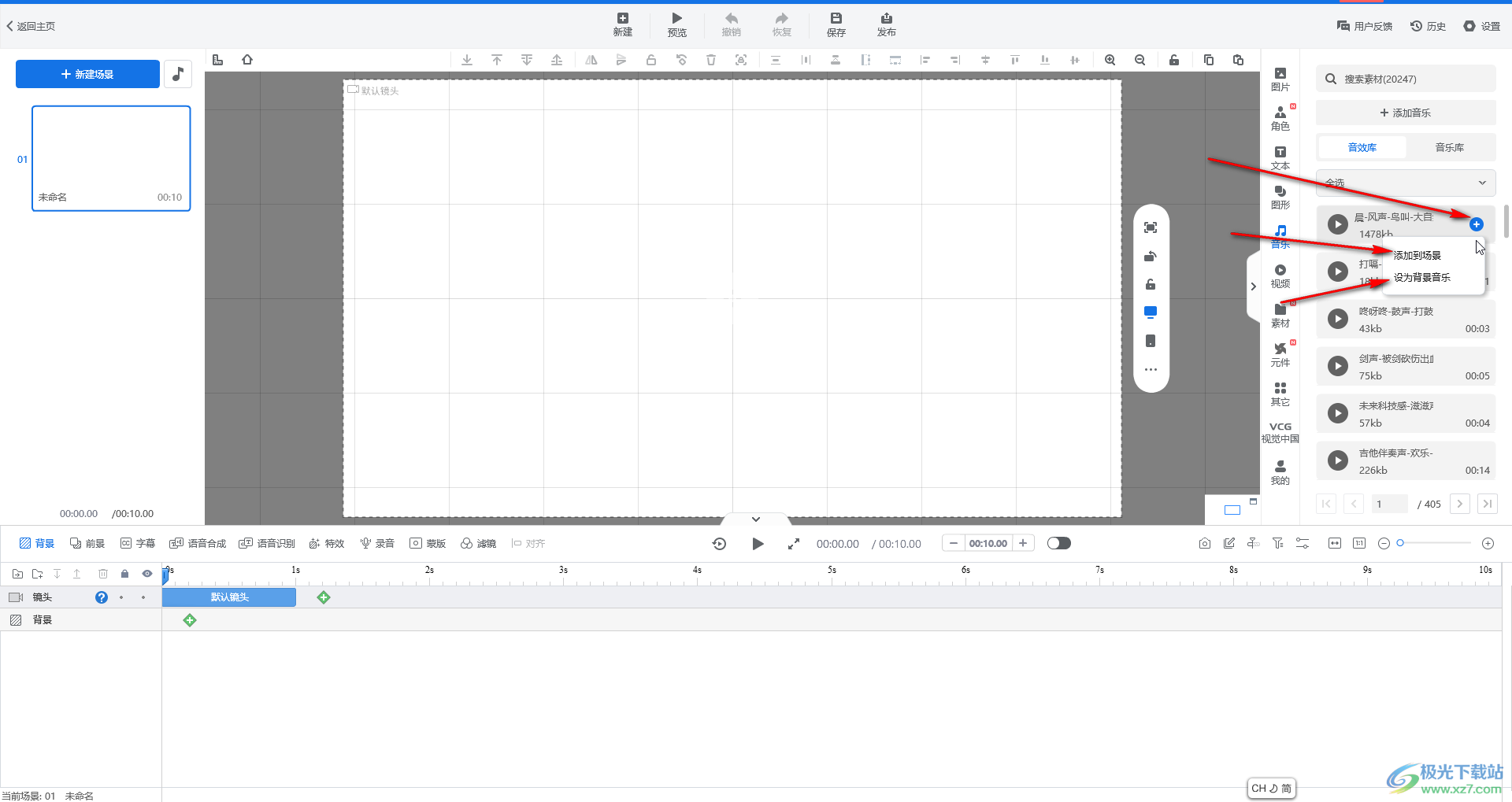1512x802 pixels.
Task: Select scene 01 thumbnail 未命名
Action: click(111, 158)
